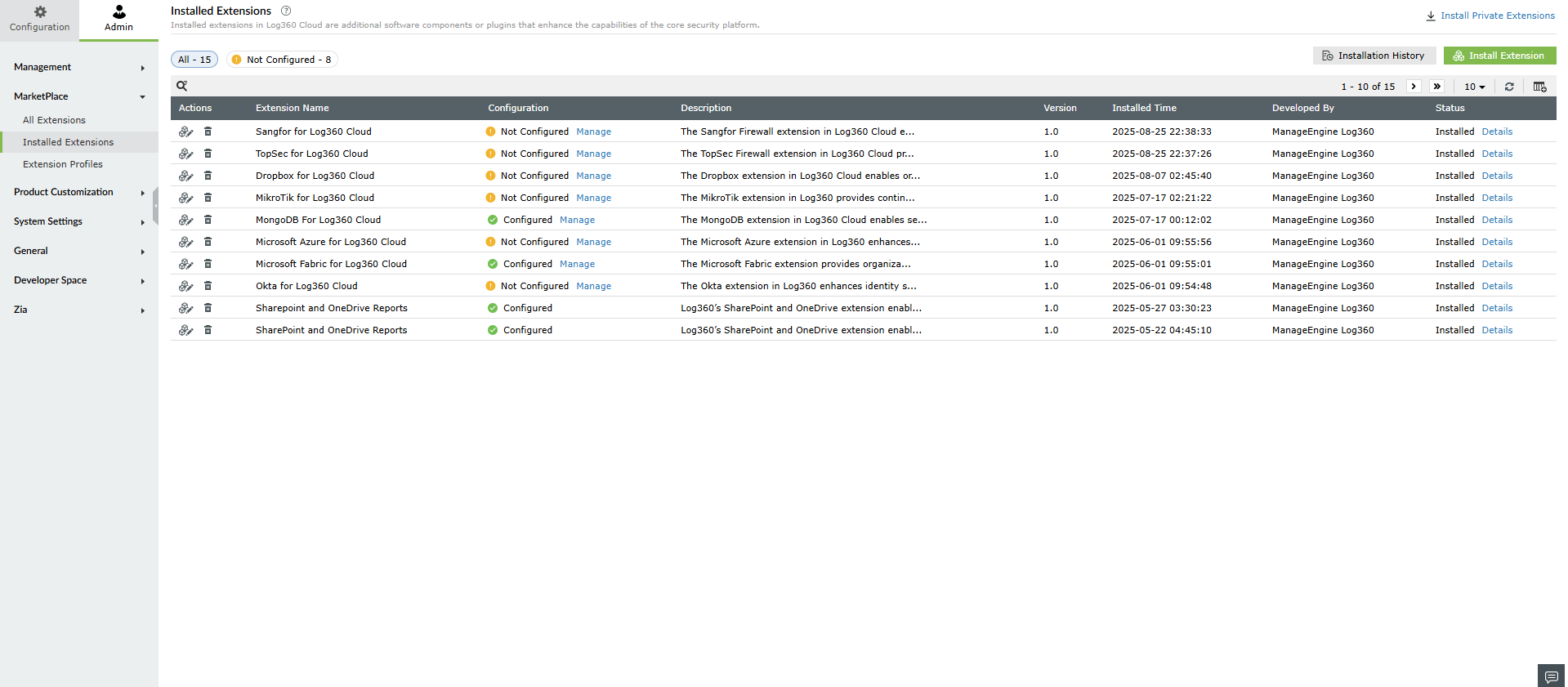Expand the Management sidebar section
This screenshot has height=687, width=1568.
coord(79,67)
